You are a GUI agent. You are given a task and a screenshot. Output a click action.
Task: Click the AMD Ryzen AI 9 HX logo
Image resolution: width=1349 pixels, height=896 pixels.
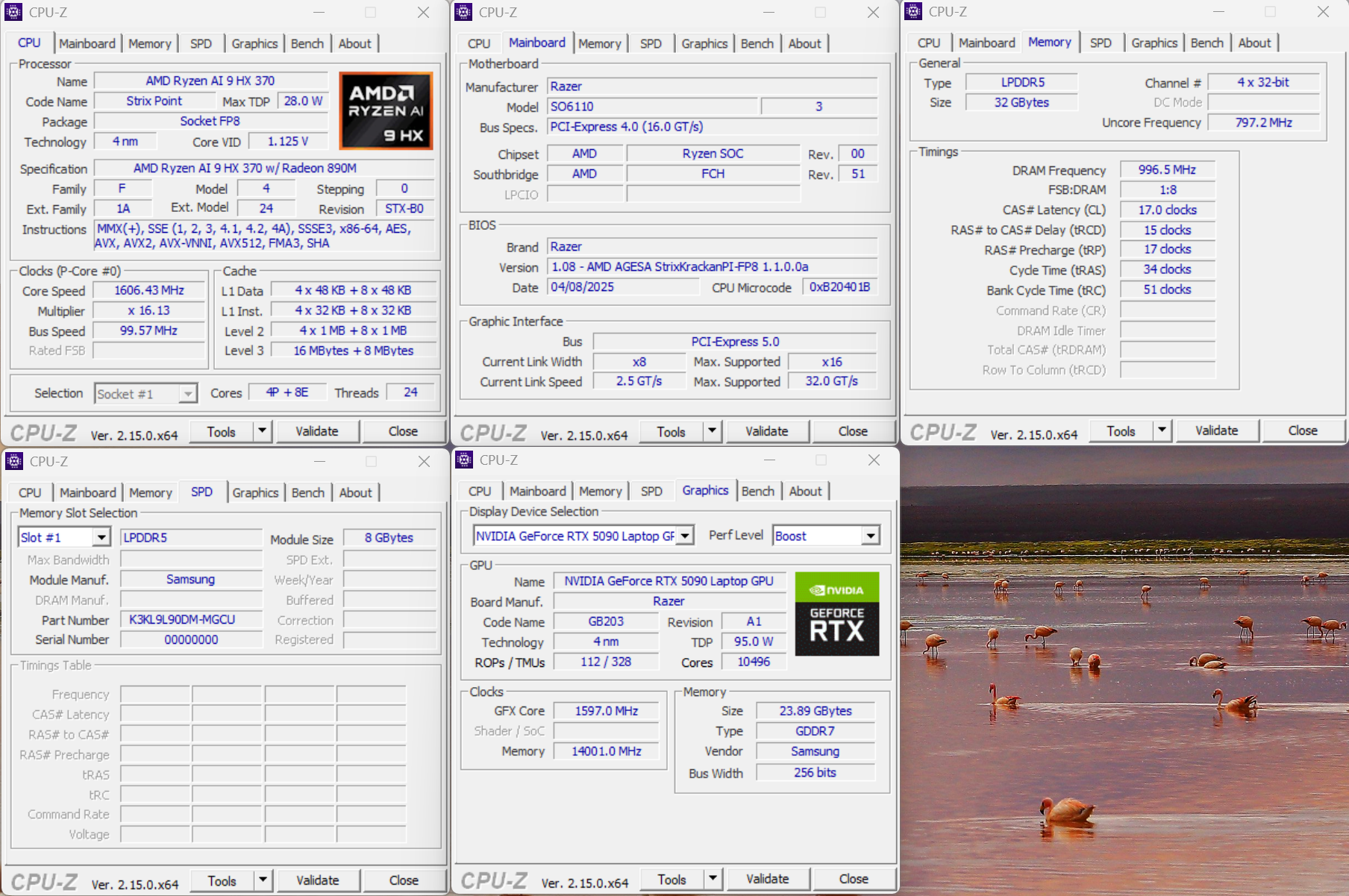pyautogui.click(x=386, y=110)
